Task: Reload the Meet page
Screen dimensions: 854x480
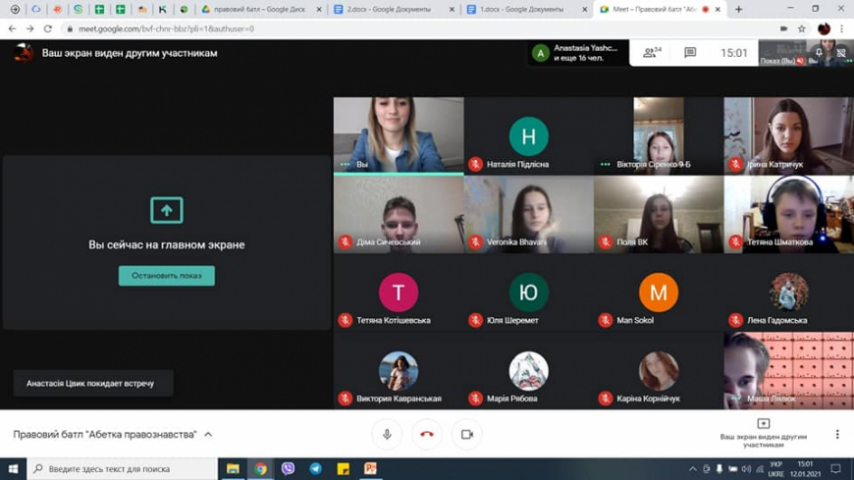Action: coord(47,29)
